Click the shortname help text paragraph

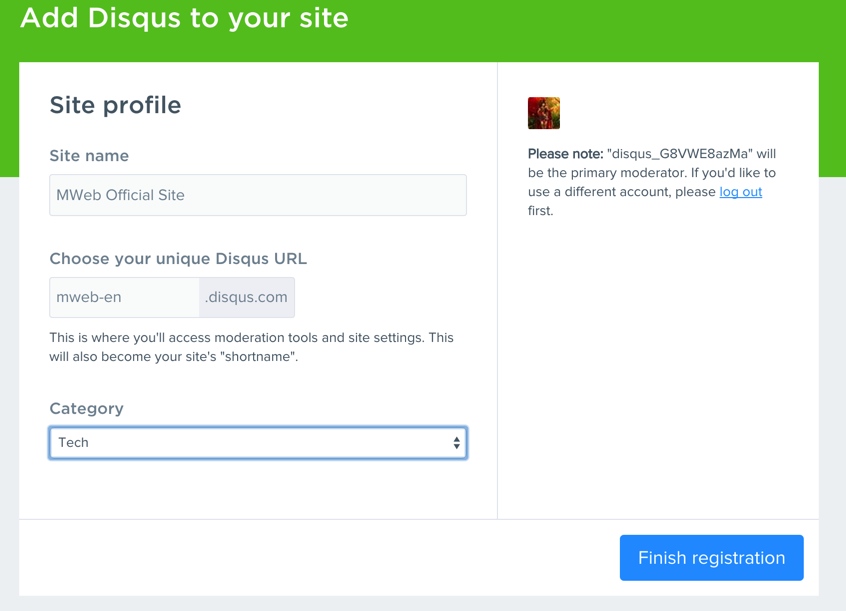click(x=251, y=347)
